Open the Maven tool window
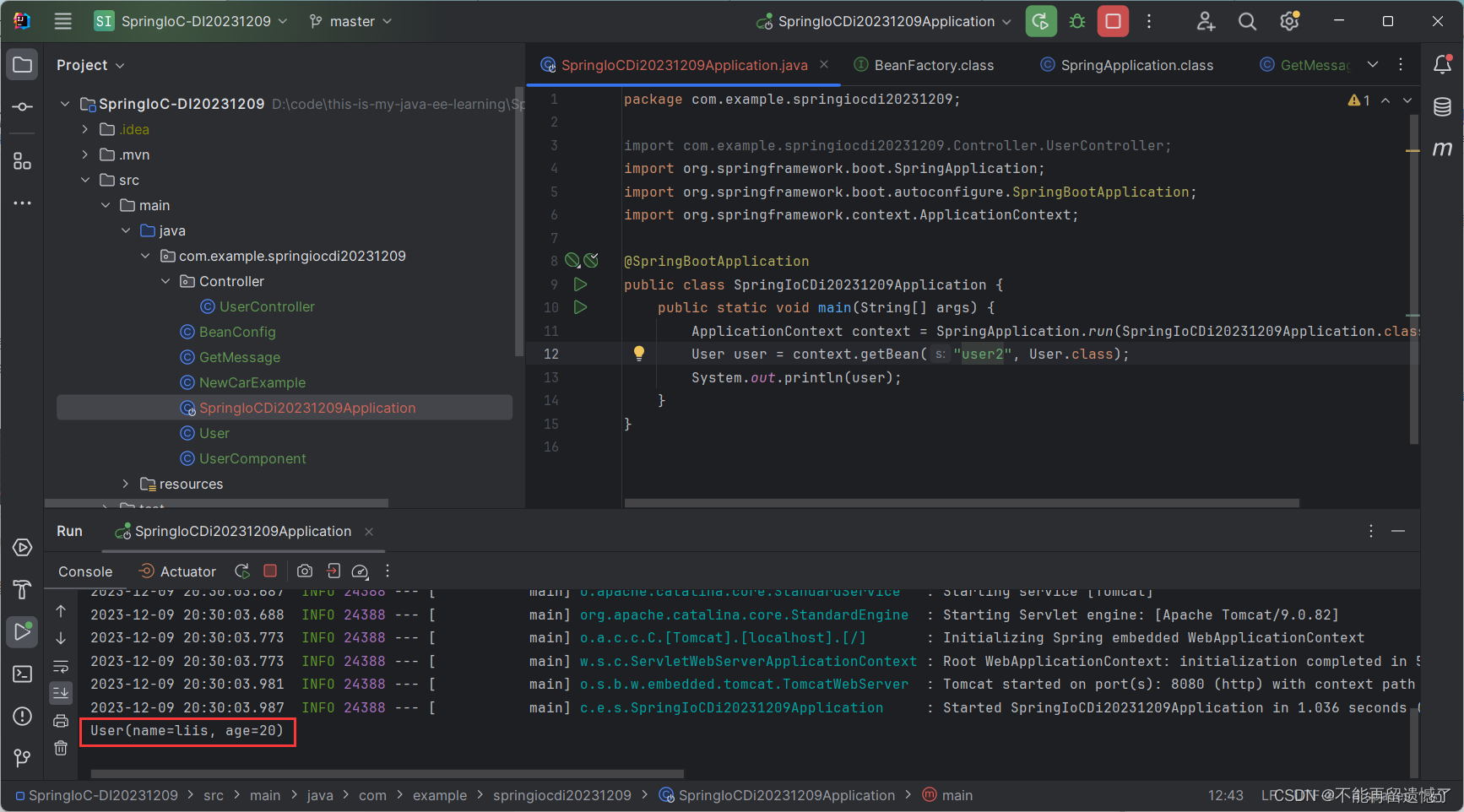The width and height of the screenshot is (1464, 812). coord(1442,149)
